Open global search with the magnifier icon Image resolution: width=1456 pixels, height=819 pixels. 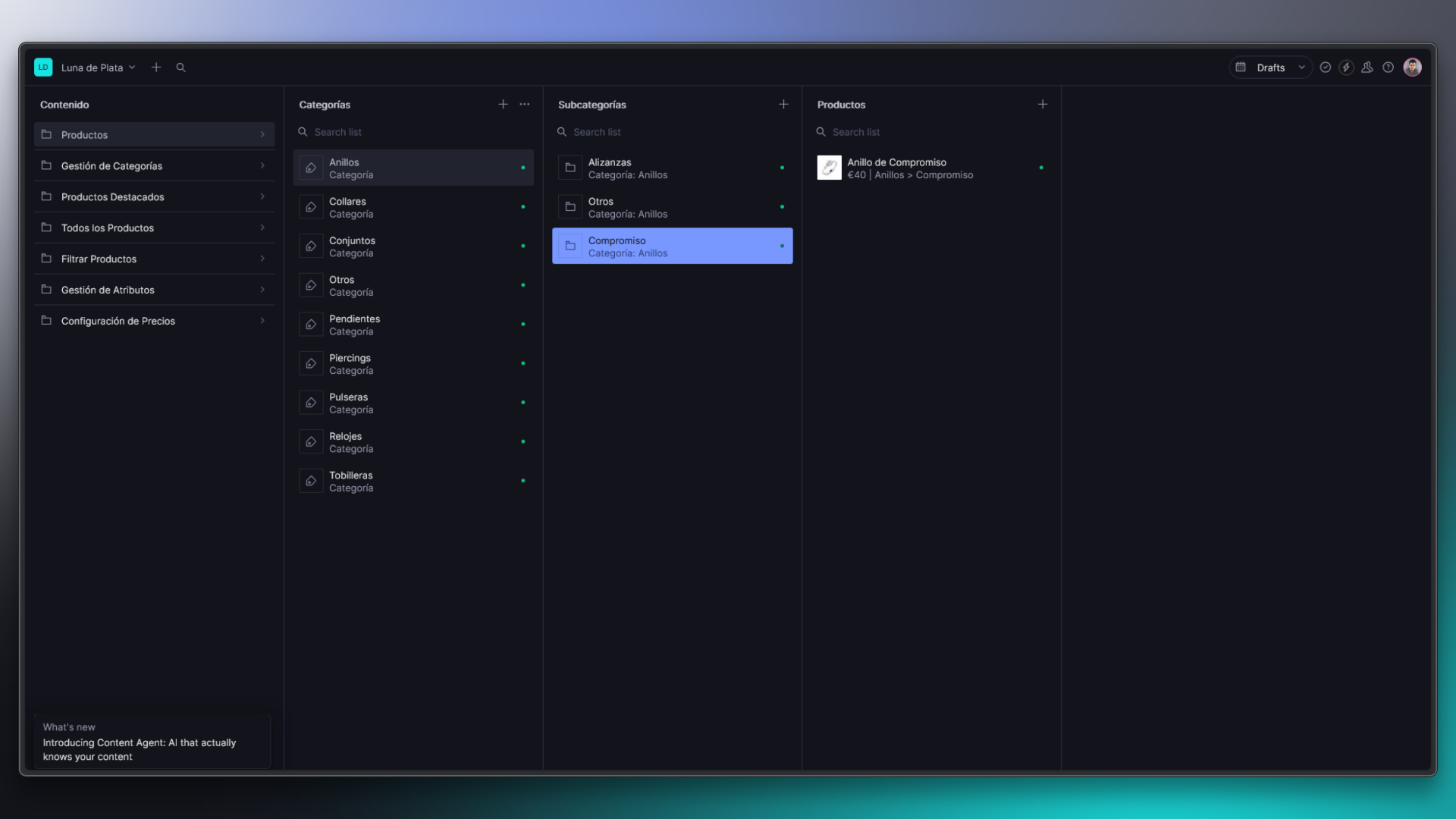pyautogui.click(x=180, y=67)
